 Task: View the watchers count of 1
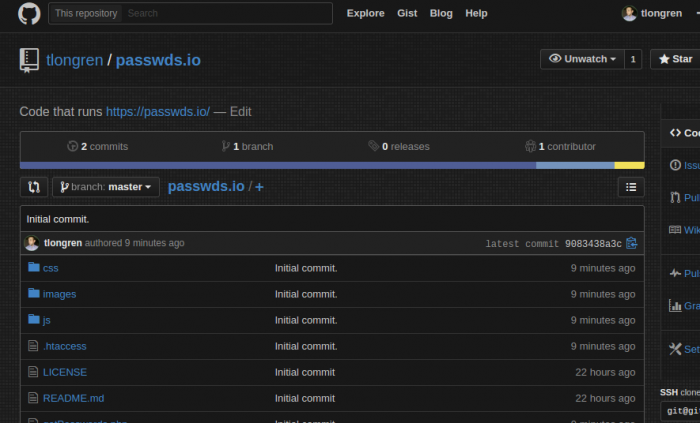[x=633, y=59]
